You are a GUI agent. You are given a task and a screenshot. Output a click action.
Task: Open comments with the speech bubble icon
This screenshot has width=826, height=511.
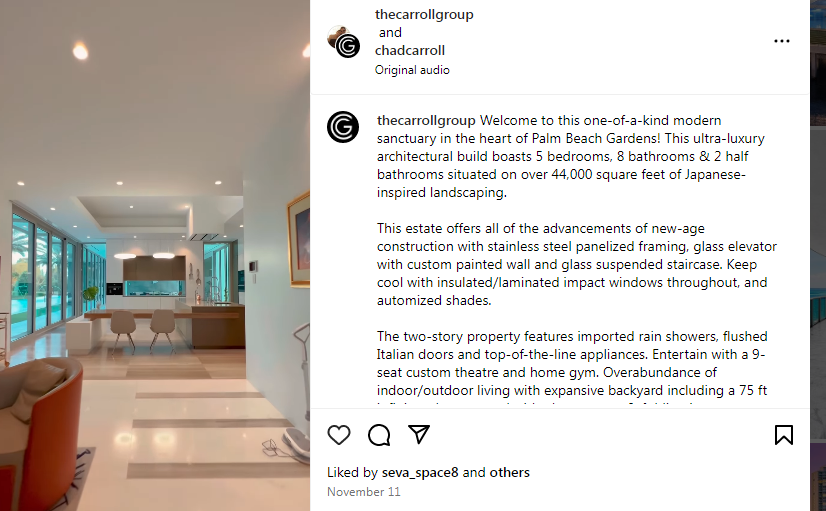(379, 435)
